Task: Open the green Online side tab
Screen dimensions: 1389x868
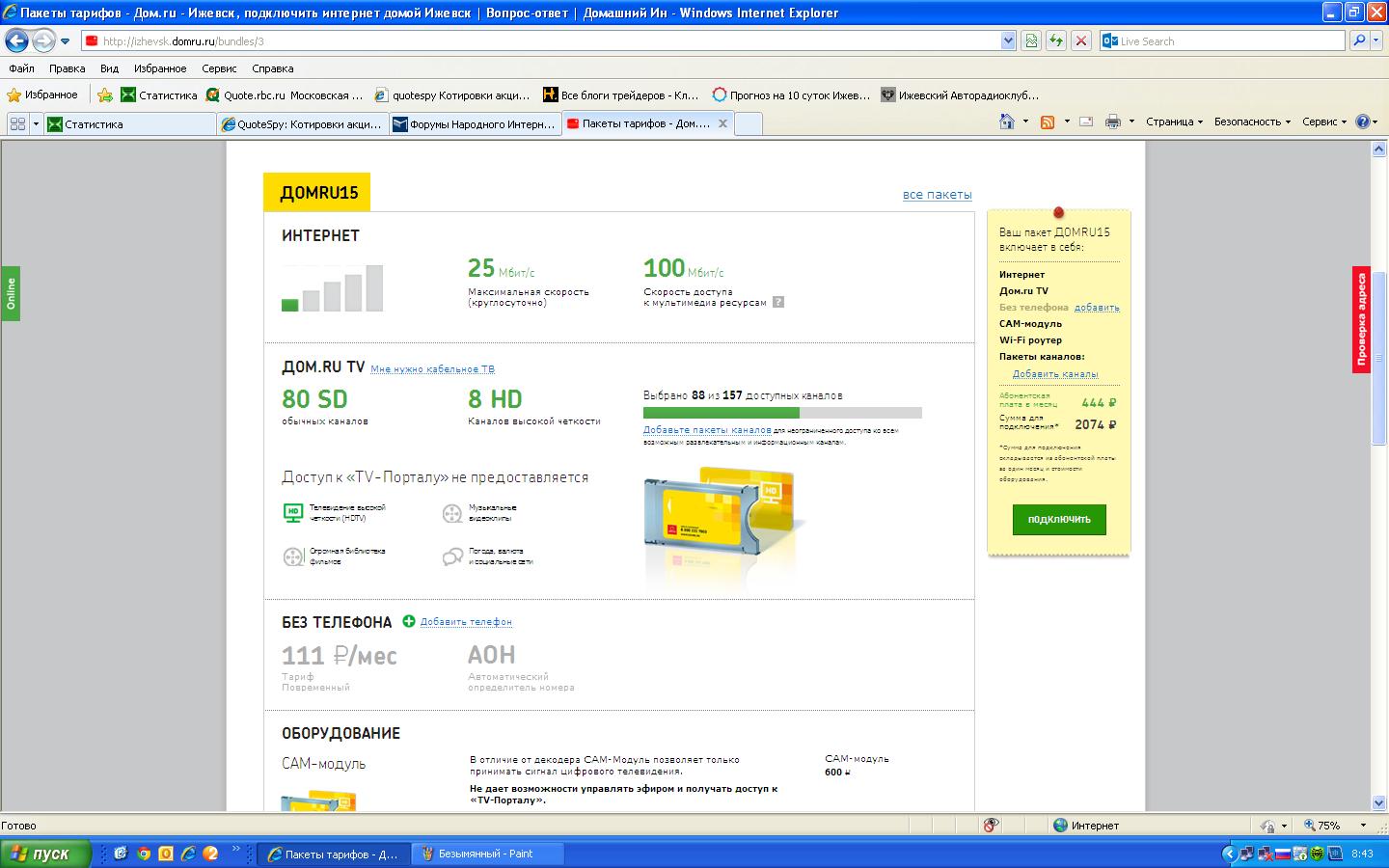Action: point(11,293)
